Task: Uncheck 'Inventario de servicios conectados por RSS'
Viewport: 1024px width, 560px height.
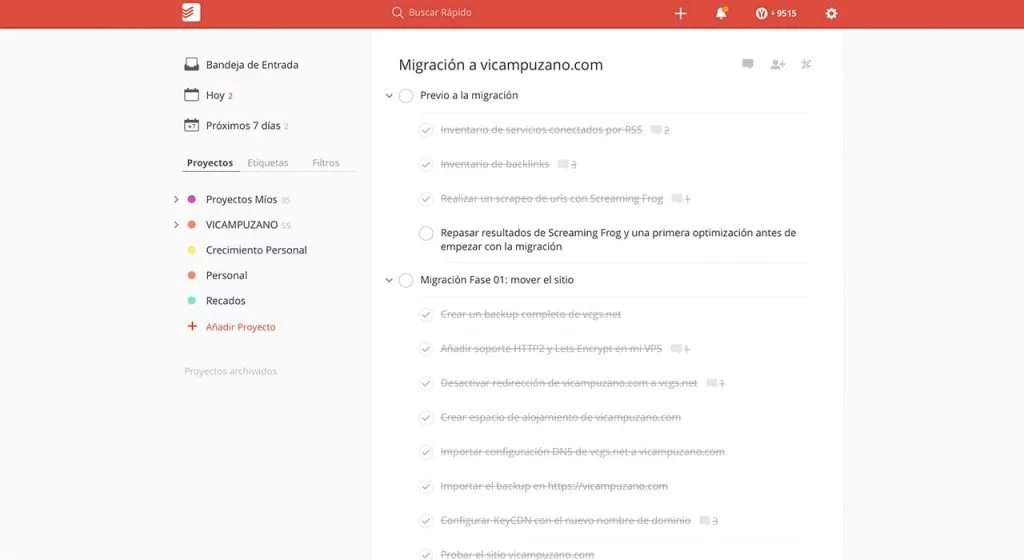Action: tap(426, 130)
